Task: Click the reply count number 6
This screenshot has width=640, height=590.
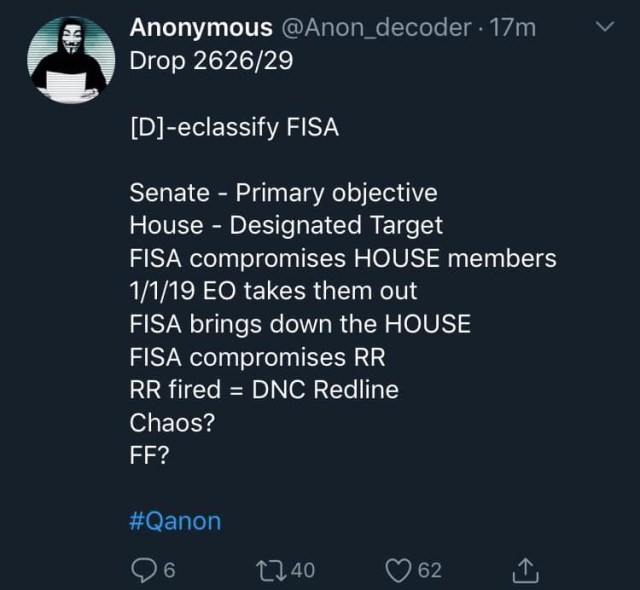Action: [169, 570]
